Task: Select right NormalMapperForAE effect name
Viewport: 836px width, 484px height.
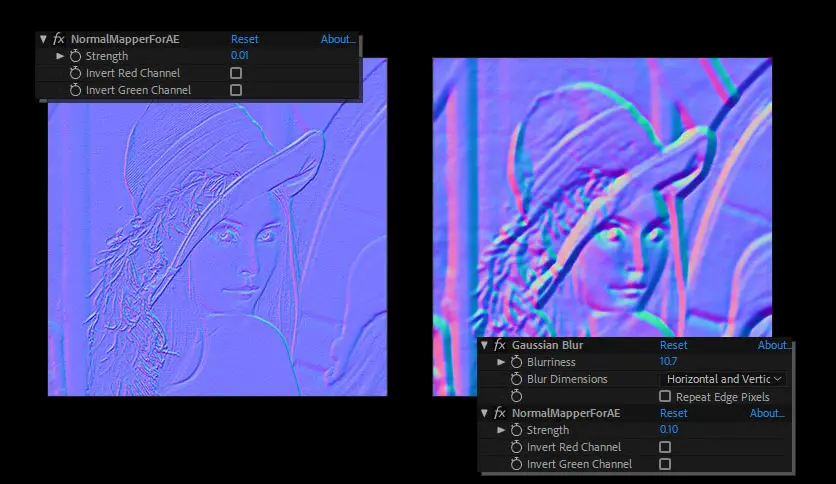Action: click(x=566, y=413)
